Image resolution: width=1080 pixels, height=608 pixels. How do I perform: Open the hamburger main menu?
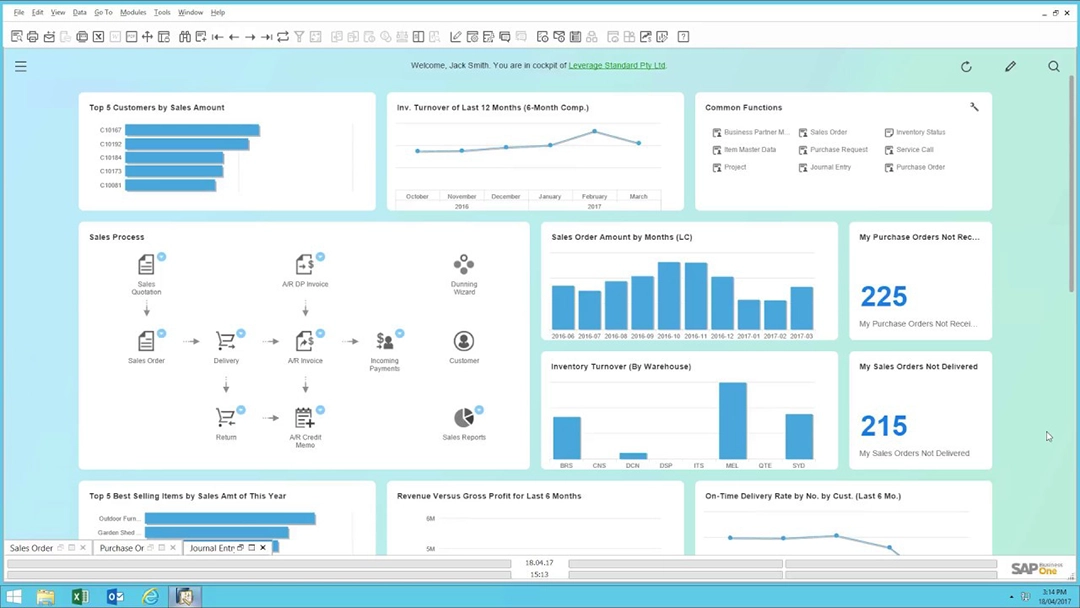pos(20,67)
